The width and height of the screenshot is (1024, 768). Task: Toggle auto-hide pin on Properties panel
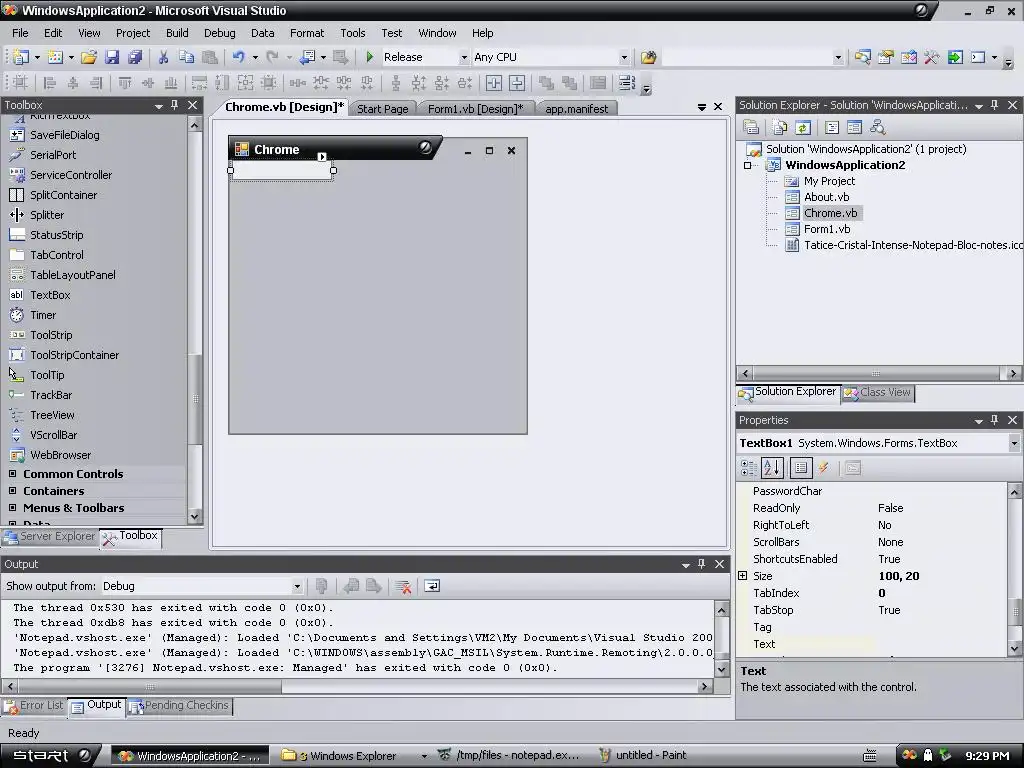click(995, 420)
